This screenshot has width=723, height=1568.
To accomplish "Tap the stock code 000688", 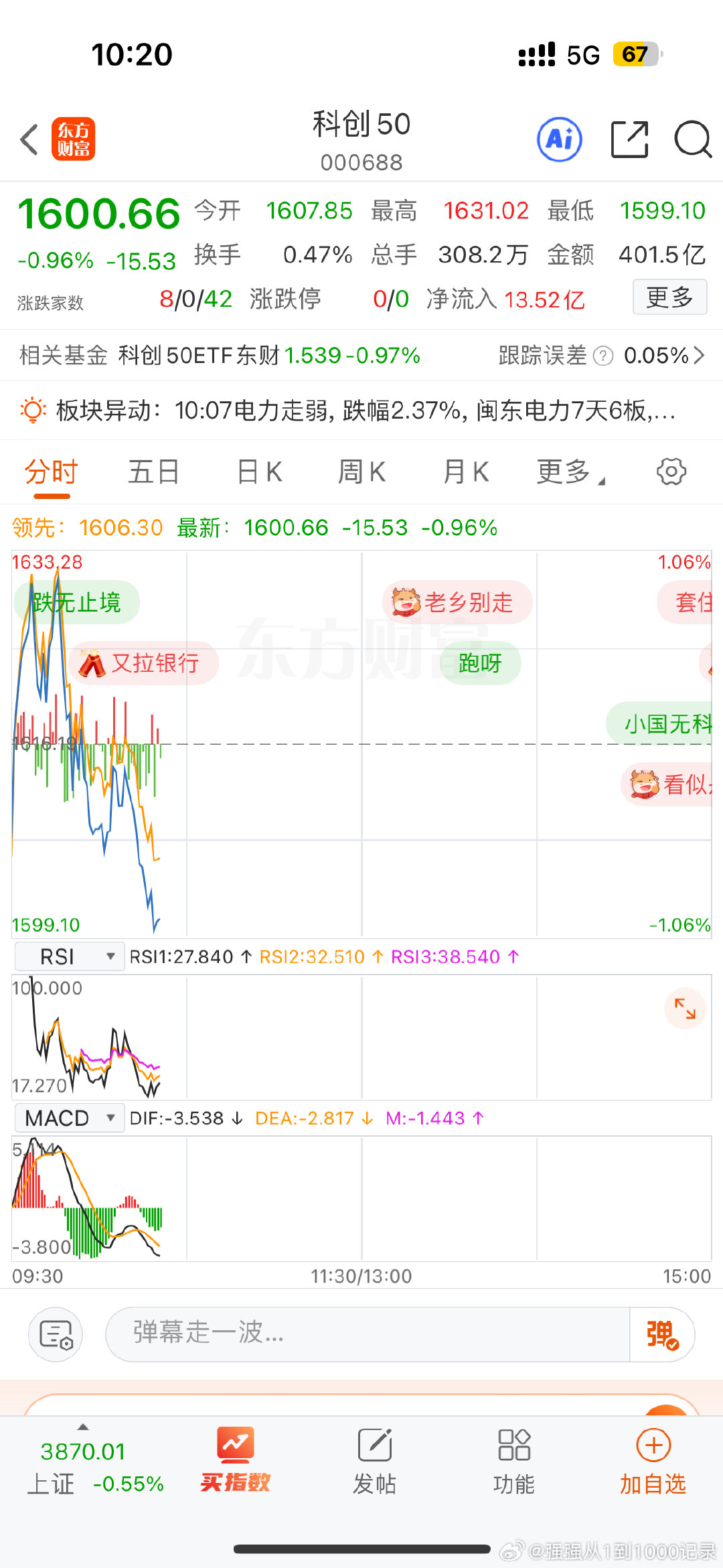I will [361, 162].
